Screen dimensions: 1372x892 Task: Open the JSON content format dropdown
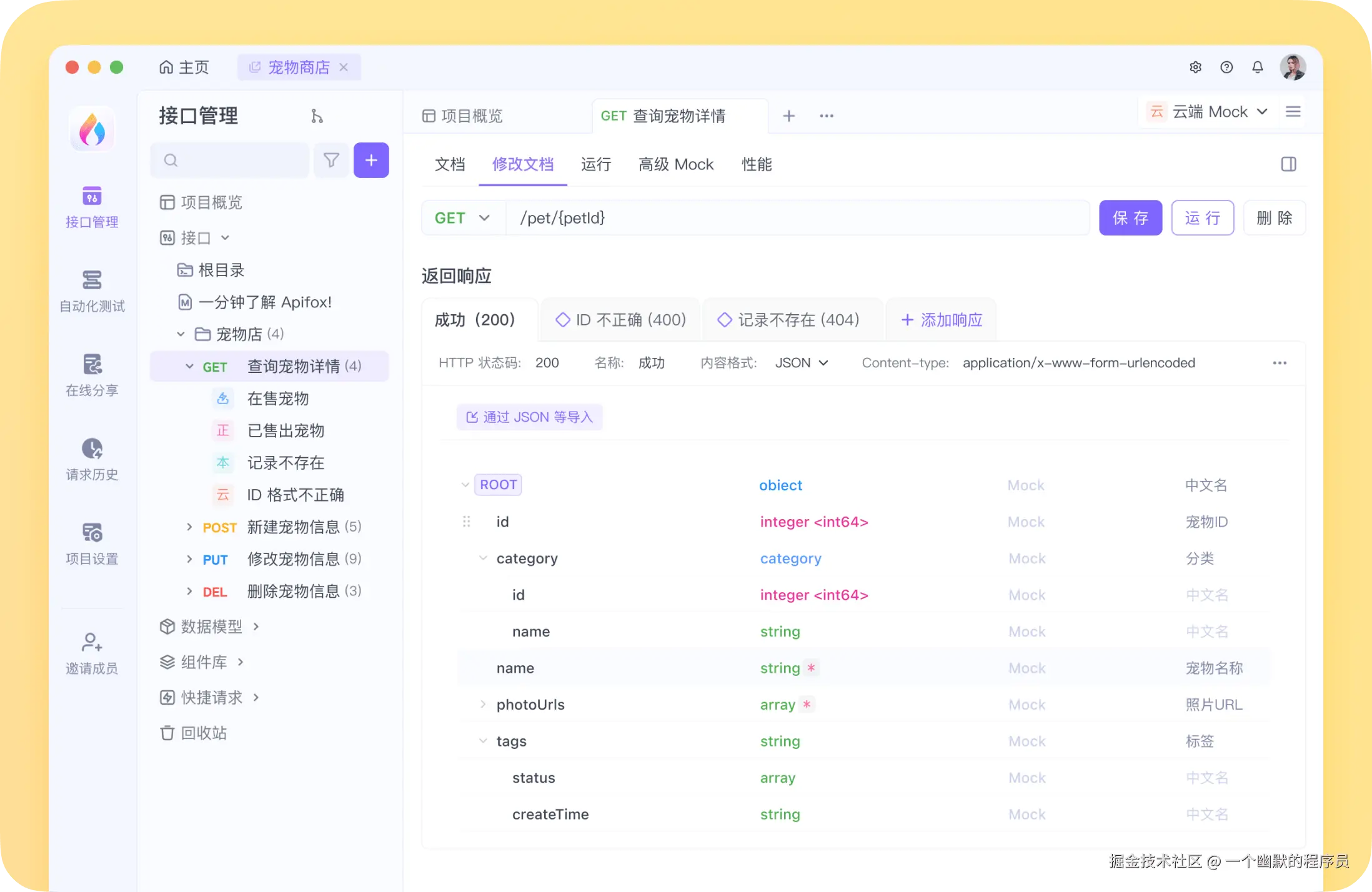point(802,362)
